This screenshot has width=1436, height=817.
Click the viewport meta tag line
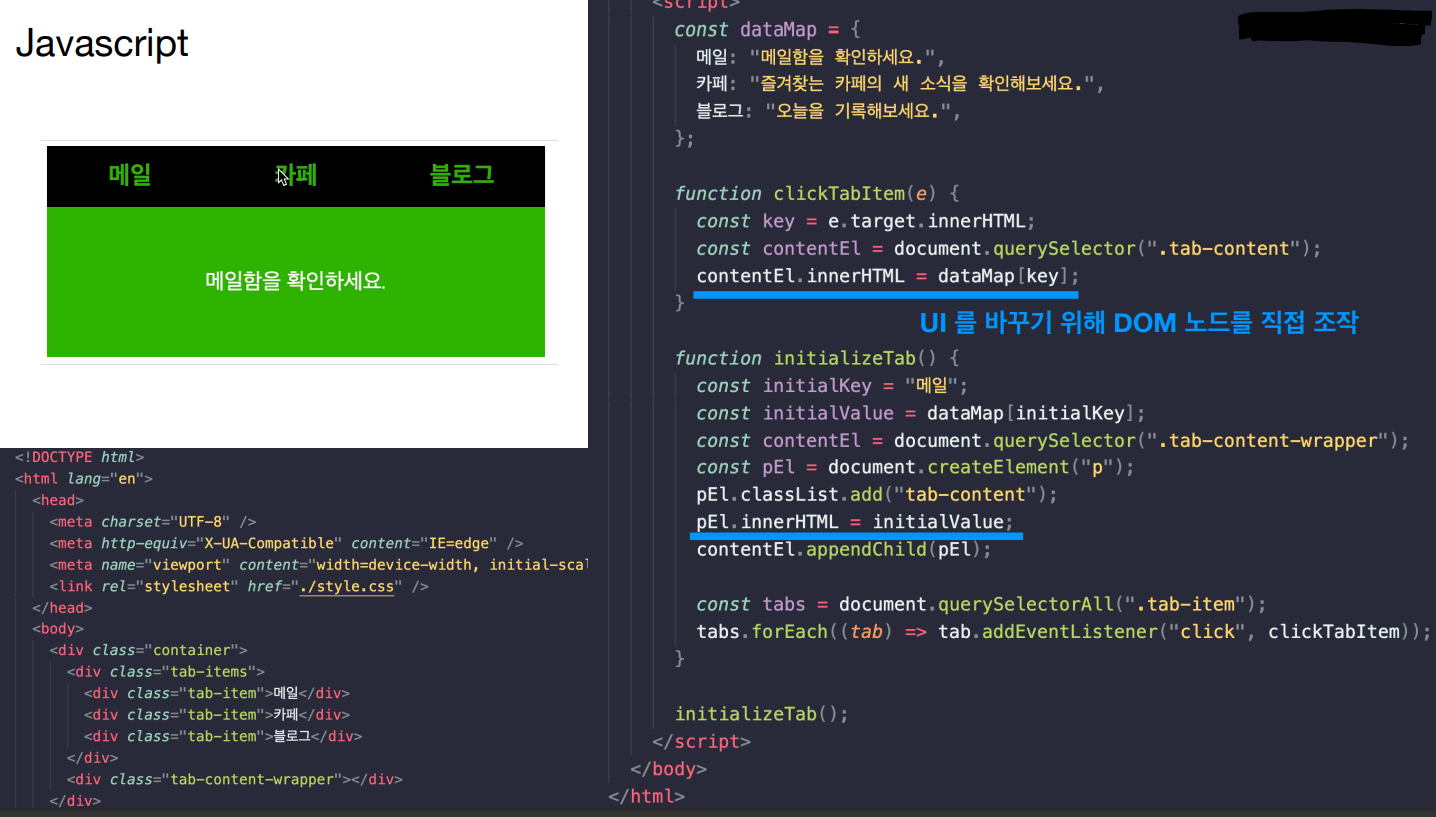[318, 565]
